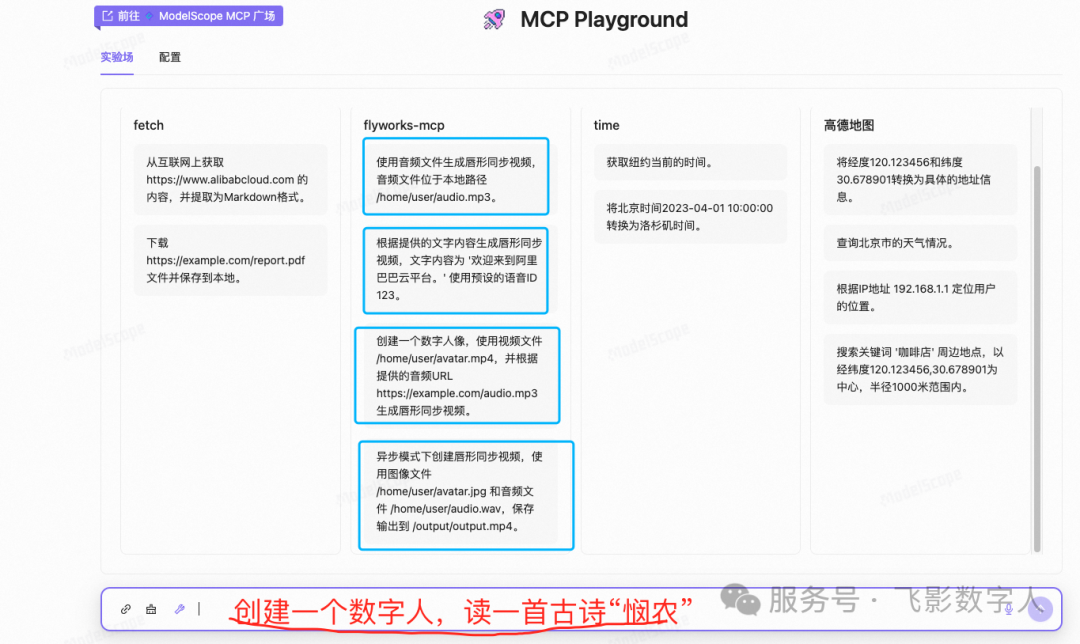The image size is (1080, 644).
Task: Select the 获取纽约当前的时间 example
Action: (x=690, y=163)
